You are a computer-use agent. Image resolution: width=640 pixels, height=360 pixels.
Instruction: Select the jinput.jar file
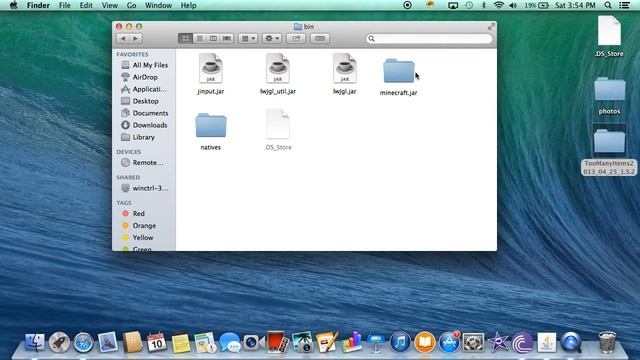tap(211, 74)
